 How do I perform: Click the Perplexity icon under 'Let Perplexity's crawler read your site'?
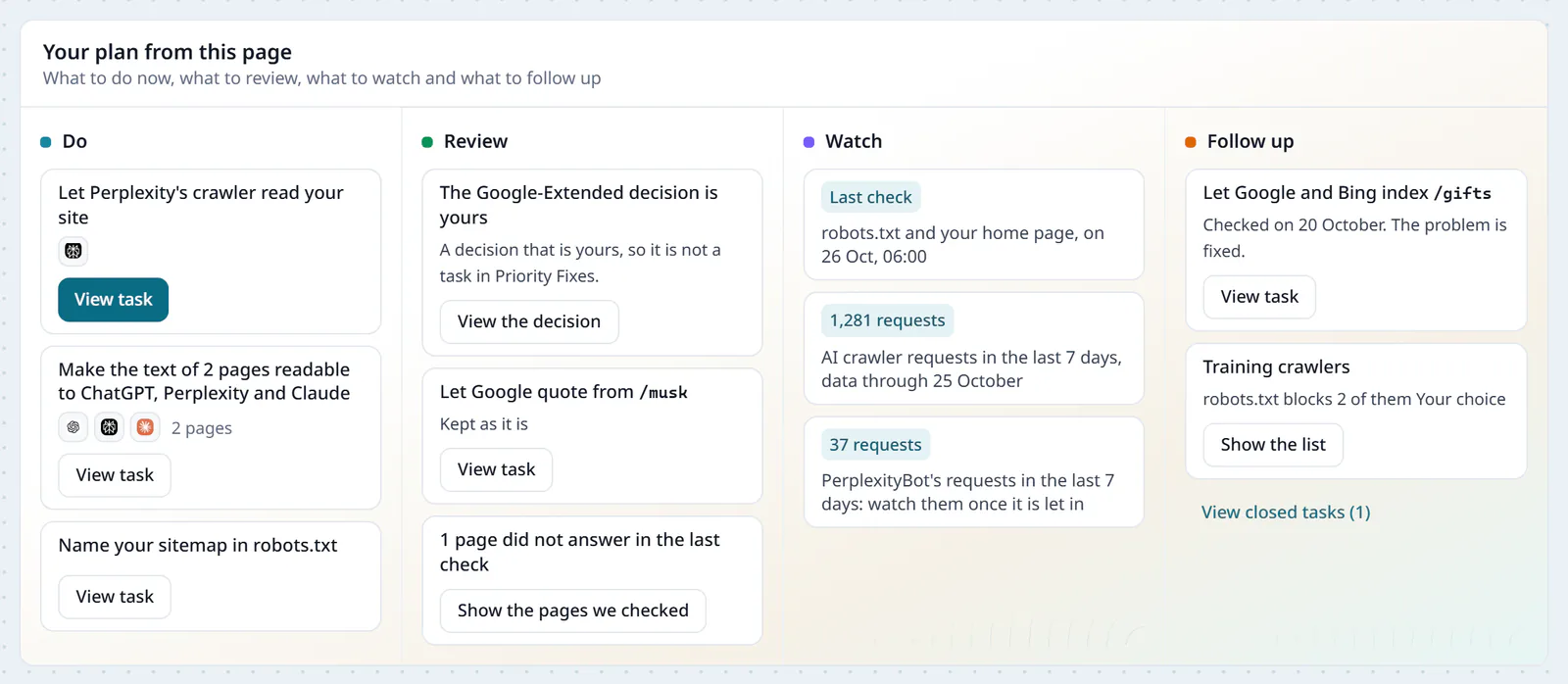73,251
